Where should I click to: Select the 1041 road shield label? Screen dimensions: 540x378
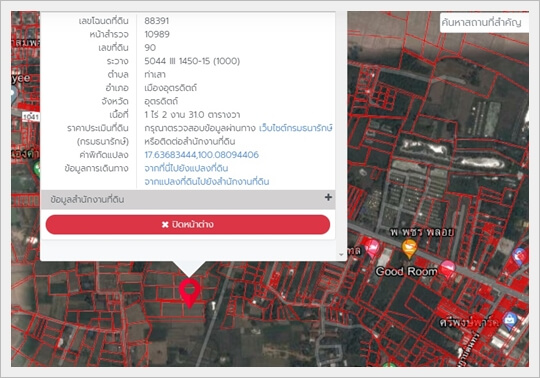(31, 117)
